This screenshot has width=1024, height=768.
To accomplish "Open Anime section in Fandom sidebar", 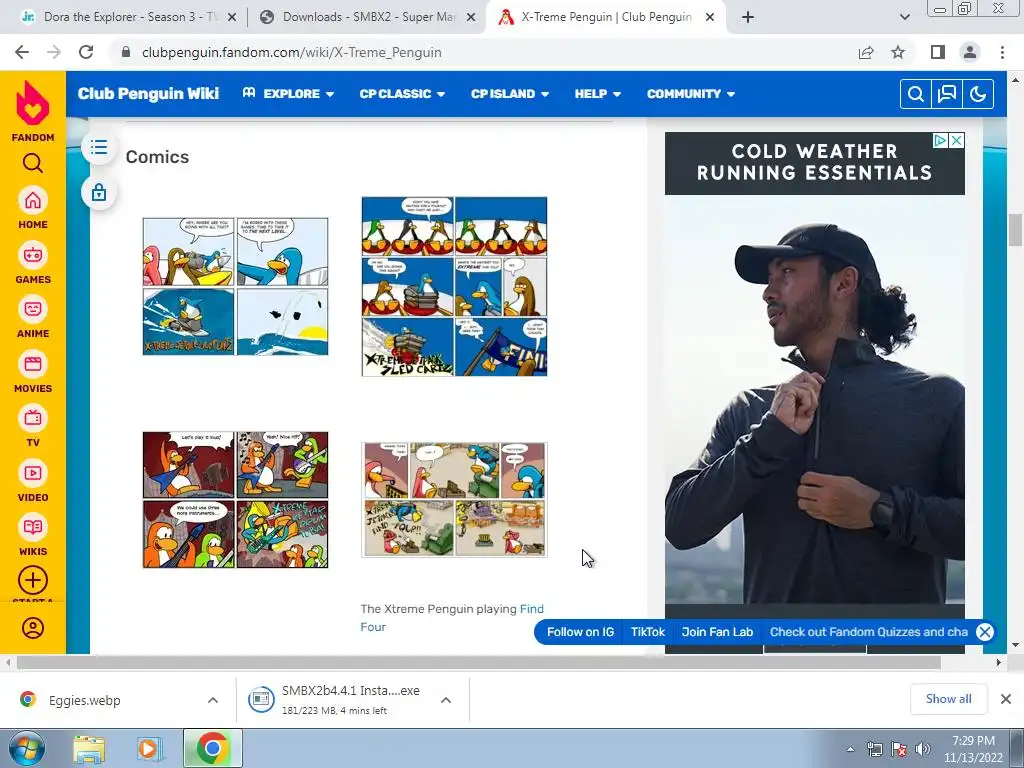I will pos(33,317).
